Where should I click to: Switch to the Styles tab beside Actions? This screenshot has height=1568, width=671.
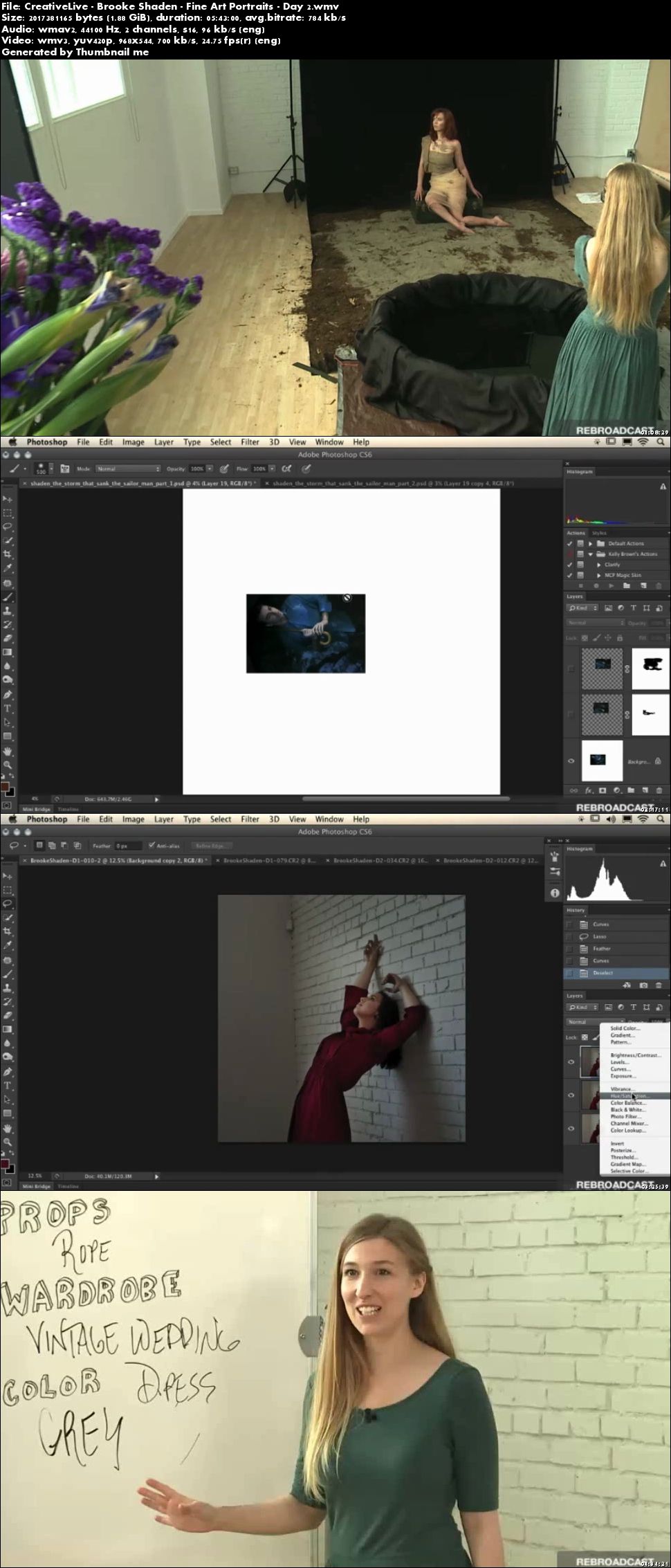tap(599, 533)
